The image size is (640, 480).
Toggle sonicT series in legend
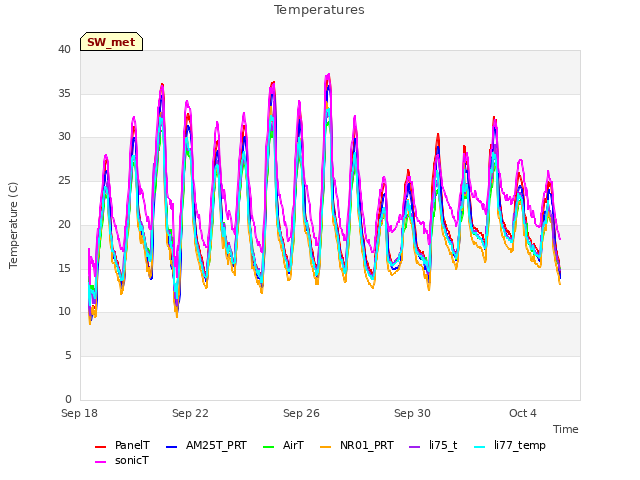coord(122,460)
